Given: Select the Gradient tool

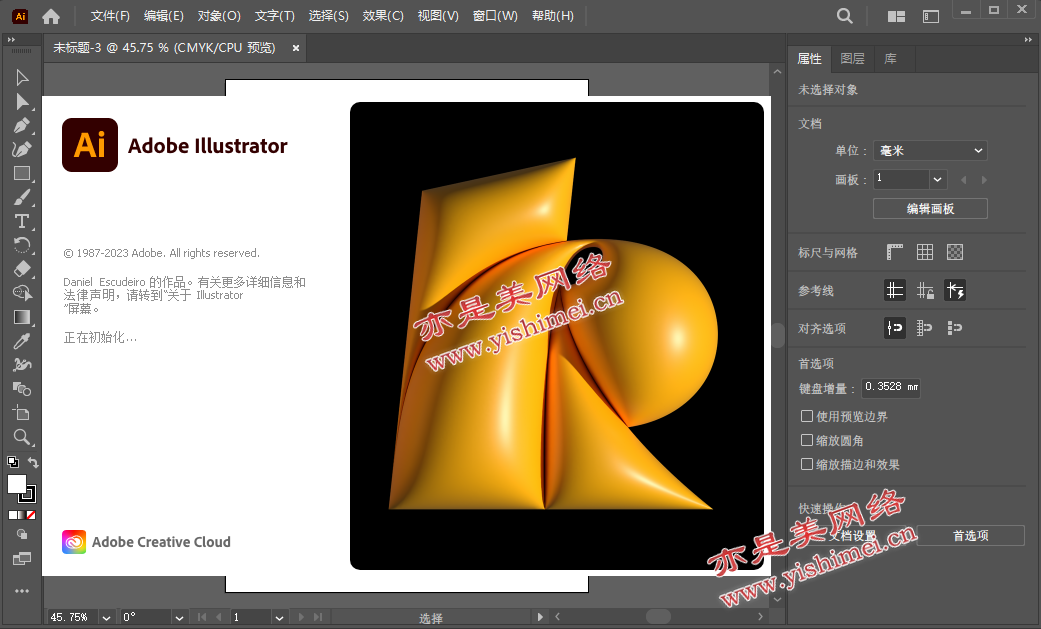Looking at the screenshot, I should (x=22, y=317).
